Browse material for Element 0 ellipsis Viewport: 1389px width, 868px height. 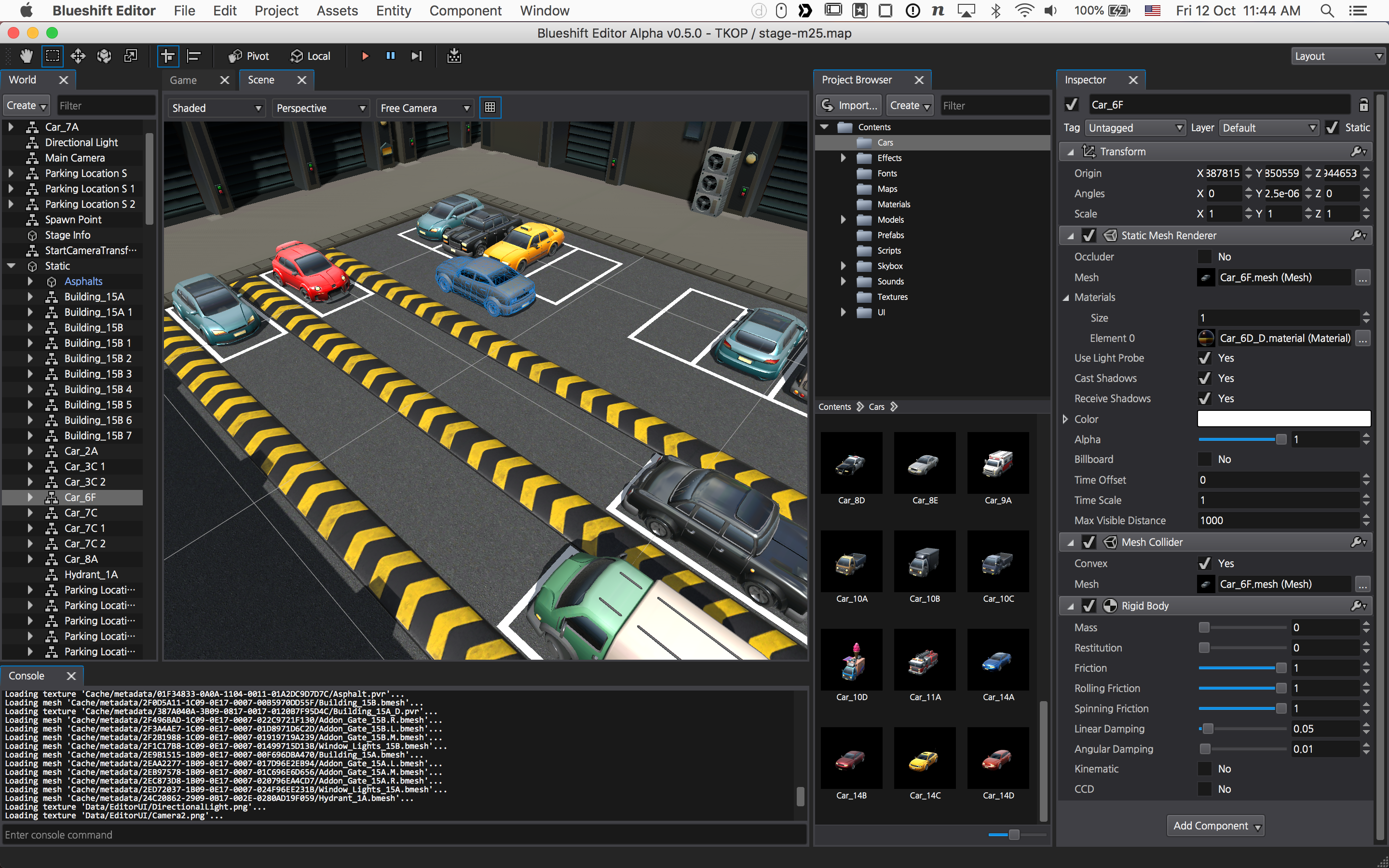tap(1362, 338)
